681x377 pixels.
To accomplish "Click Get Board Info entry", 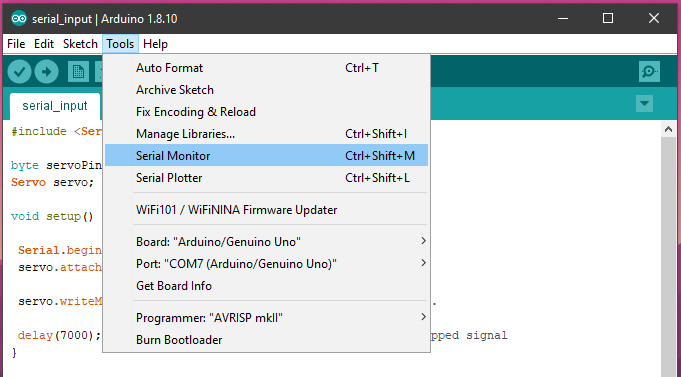I will 266,286.
